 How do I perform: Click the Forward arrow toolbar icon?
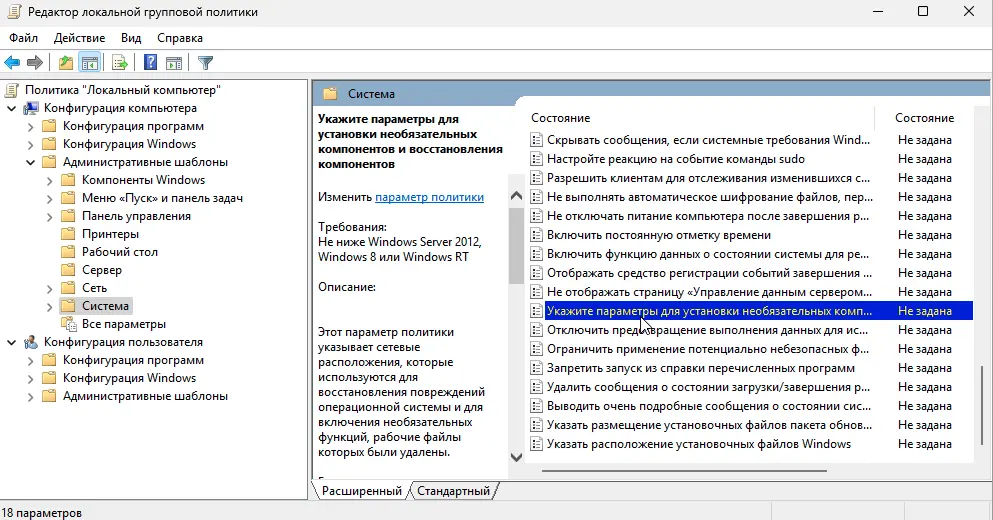[x=35, y=63]
